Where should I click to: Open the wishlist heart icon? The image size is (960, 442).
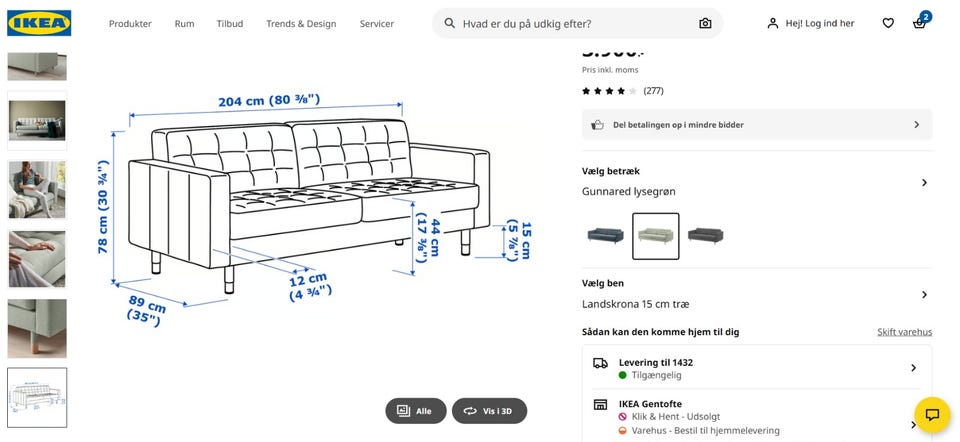[888, 23]
